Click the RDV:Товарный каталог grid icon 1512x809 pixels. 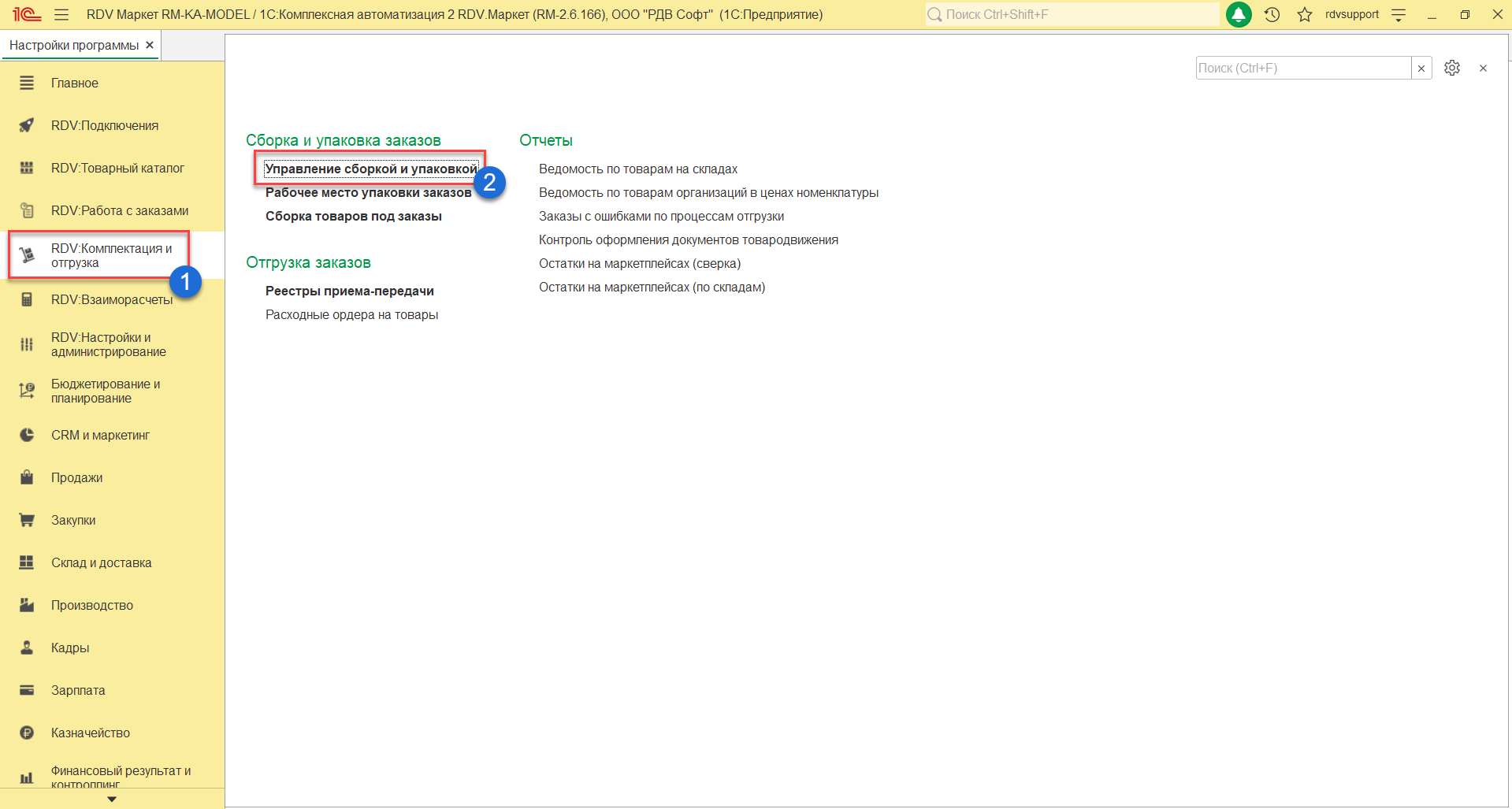27,168
